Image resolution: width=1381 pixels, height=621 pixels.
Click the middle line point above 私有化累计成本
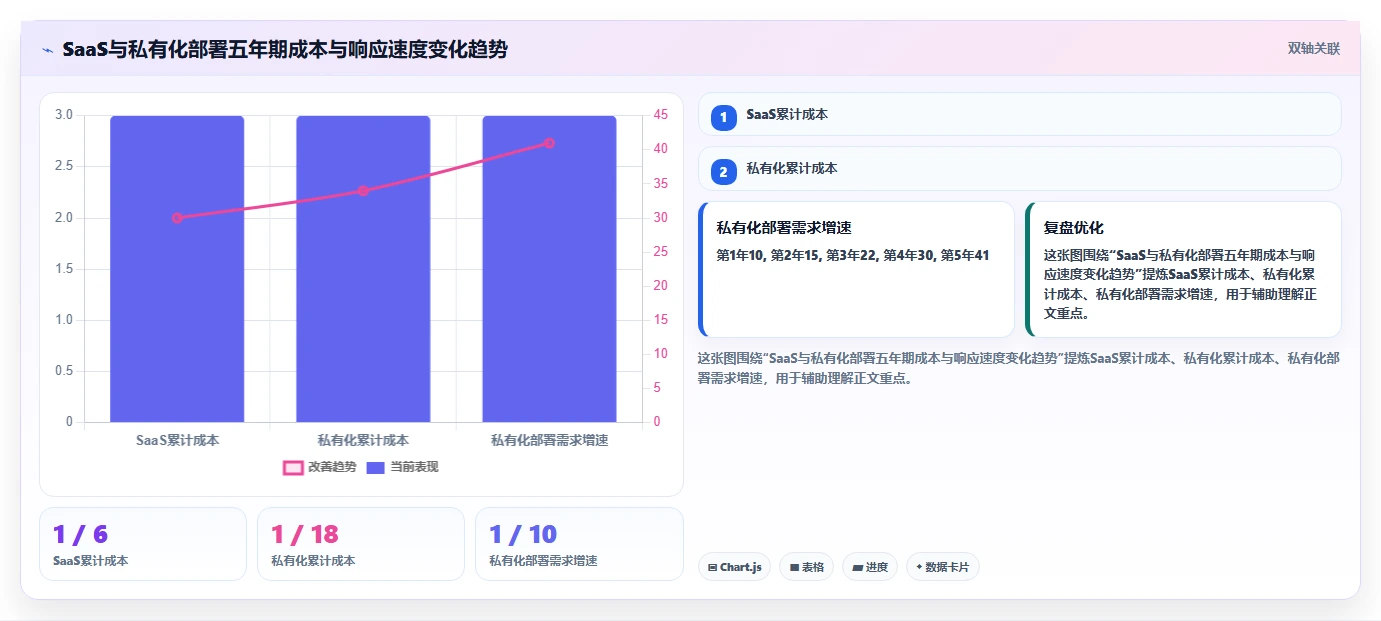pyautogui.click(x=363, y=190)
